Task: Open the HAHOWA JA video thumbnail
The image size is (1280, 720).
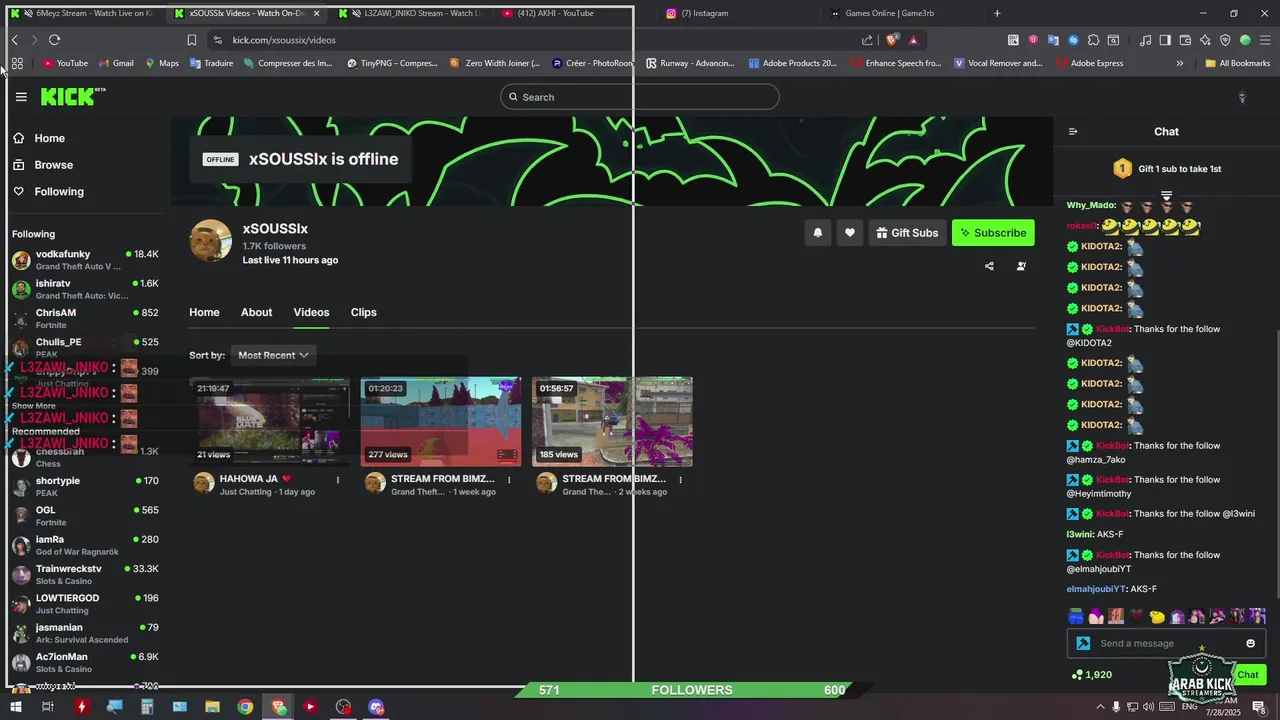Action: pyautogui.click(x=270, y=422)
